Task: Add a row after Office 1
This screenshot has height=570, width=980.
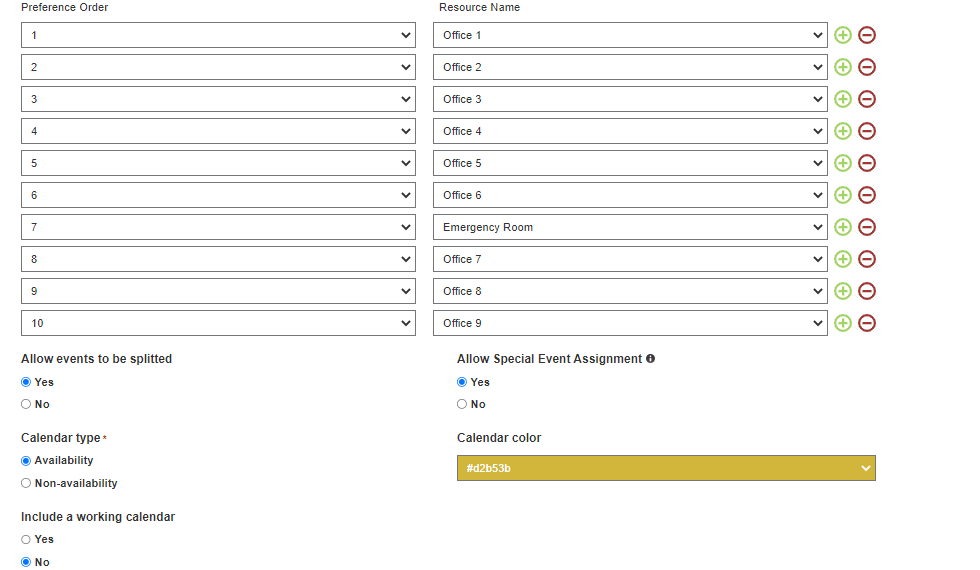Action: (842, 35)
